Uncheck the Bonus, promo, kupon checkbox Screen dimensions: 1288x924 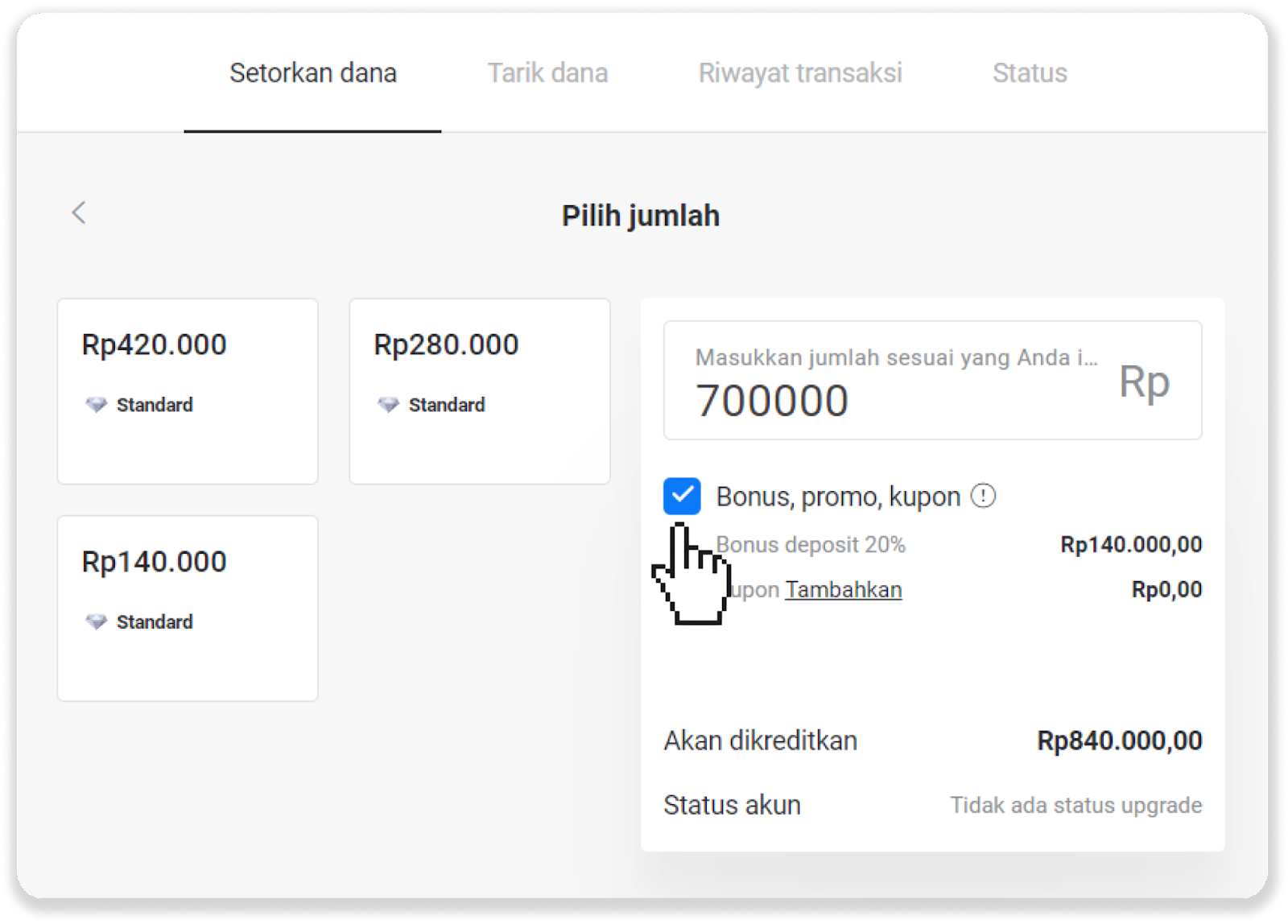(x=682, y=496)
